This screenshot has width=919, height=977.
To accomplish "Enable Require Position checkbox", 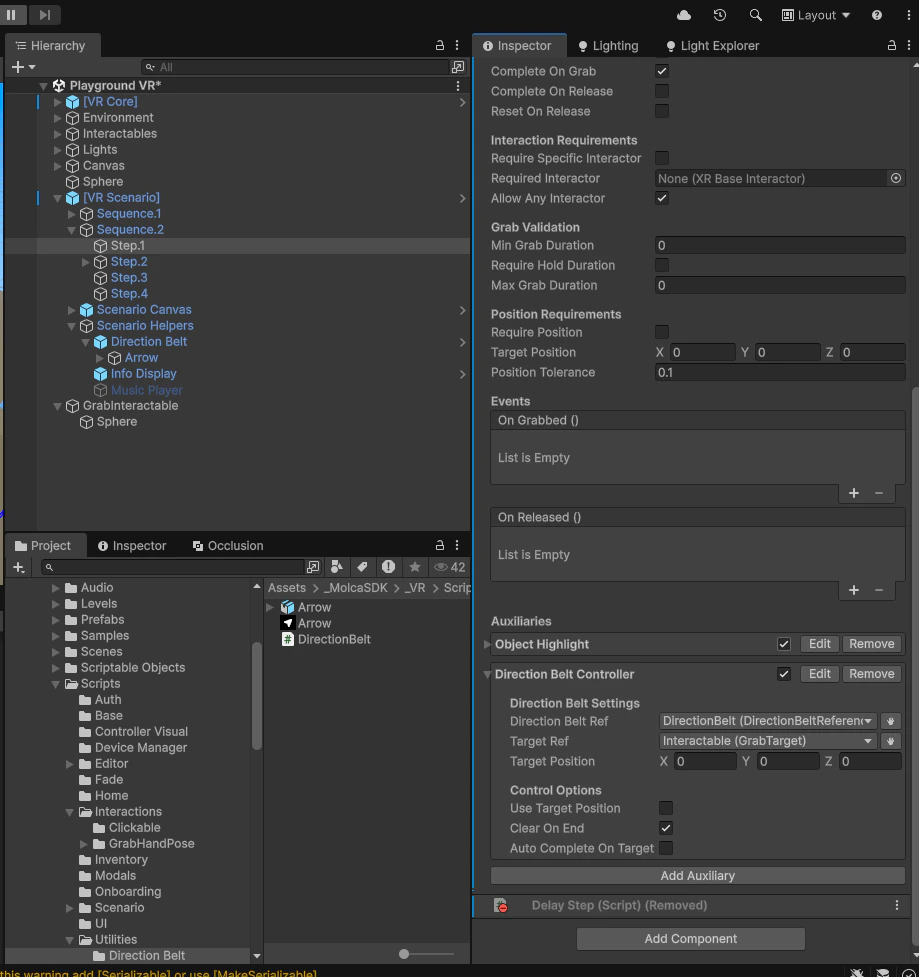I will coord(662,332).
